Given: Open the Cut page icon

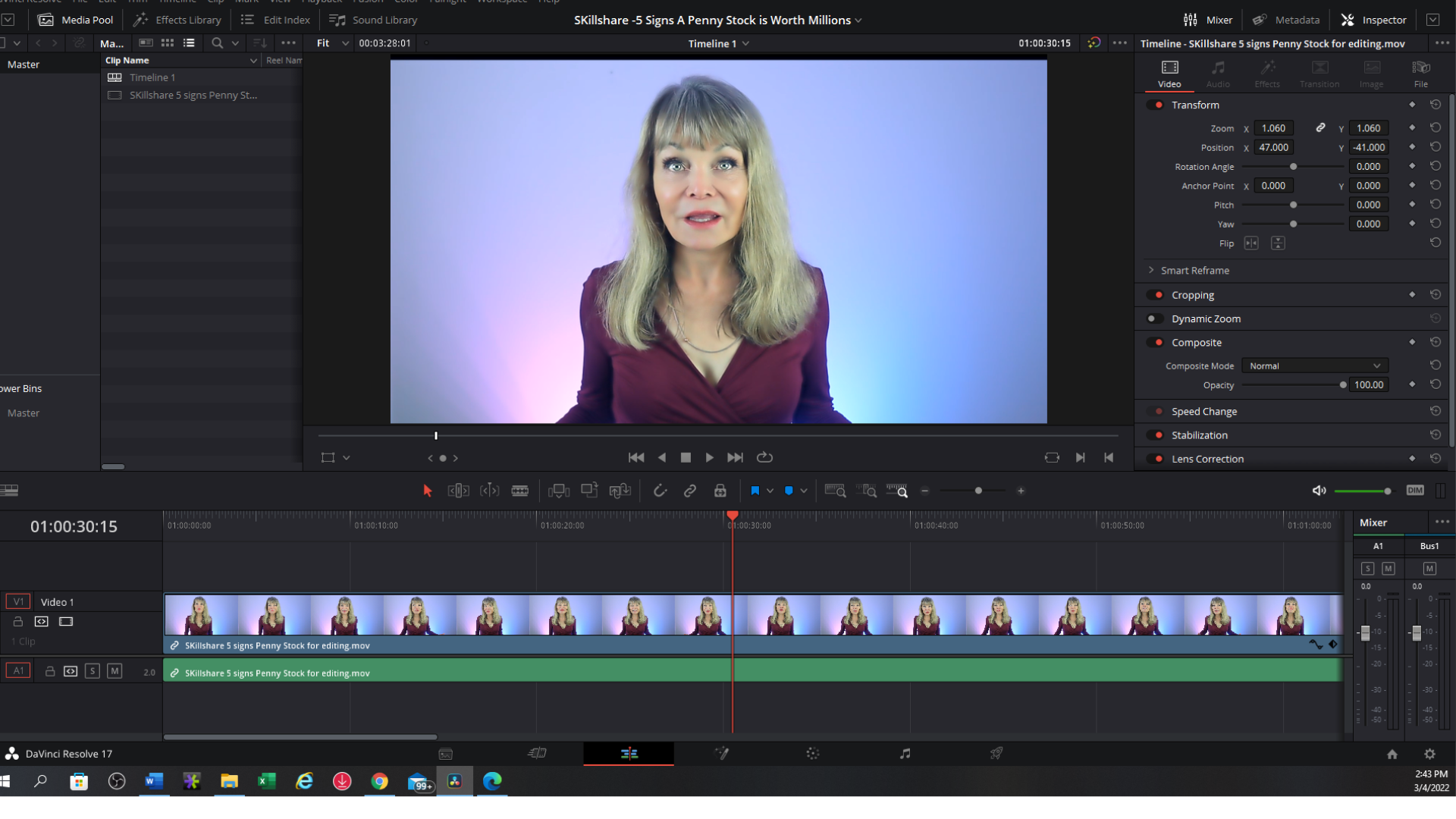Looking at the screenshot, I should click(538, 753).
